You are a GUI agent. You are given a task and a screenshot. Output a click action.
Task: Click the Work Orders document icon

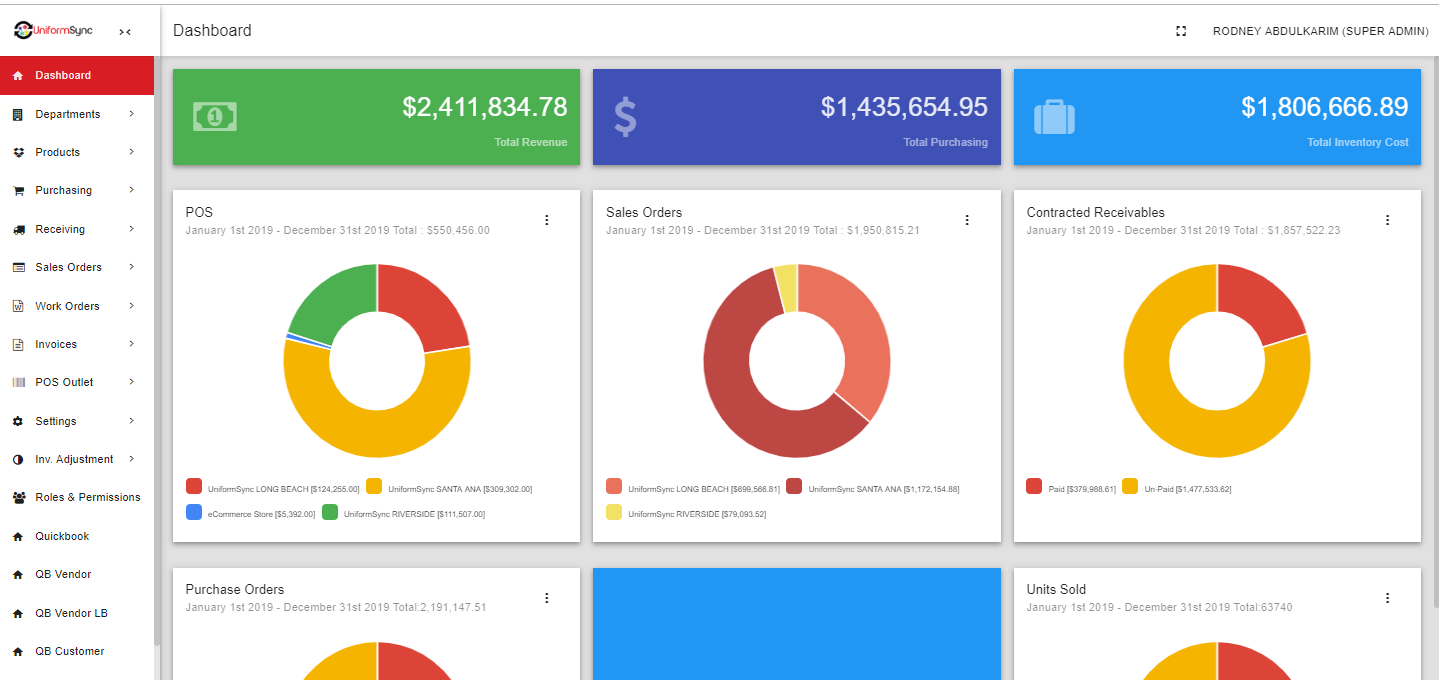tap(18, 307)
